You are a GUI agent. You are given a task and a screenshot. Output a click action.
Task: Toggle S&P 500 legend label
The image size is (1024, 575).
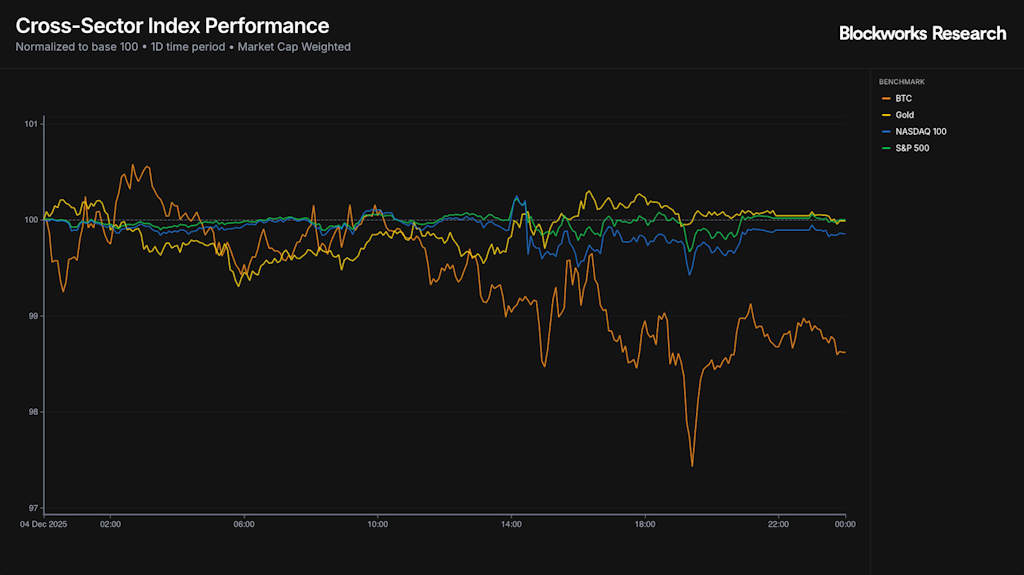(912, 148)
